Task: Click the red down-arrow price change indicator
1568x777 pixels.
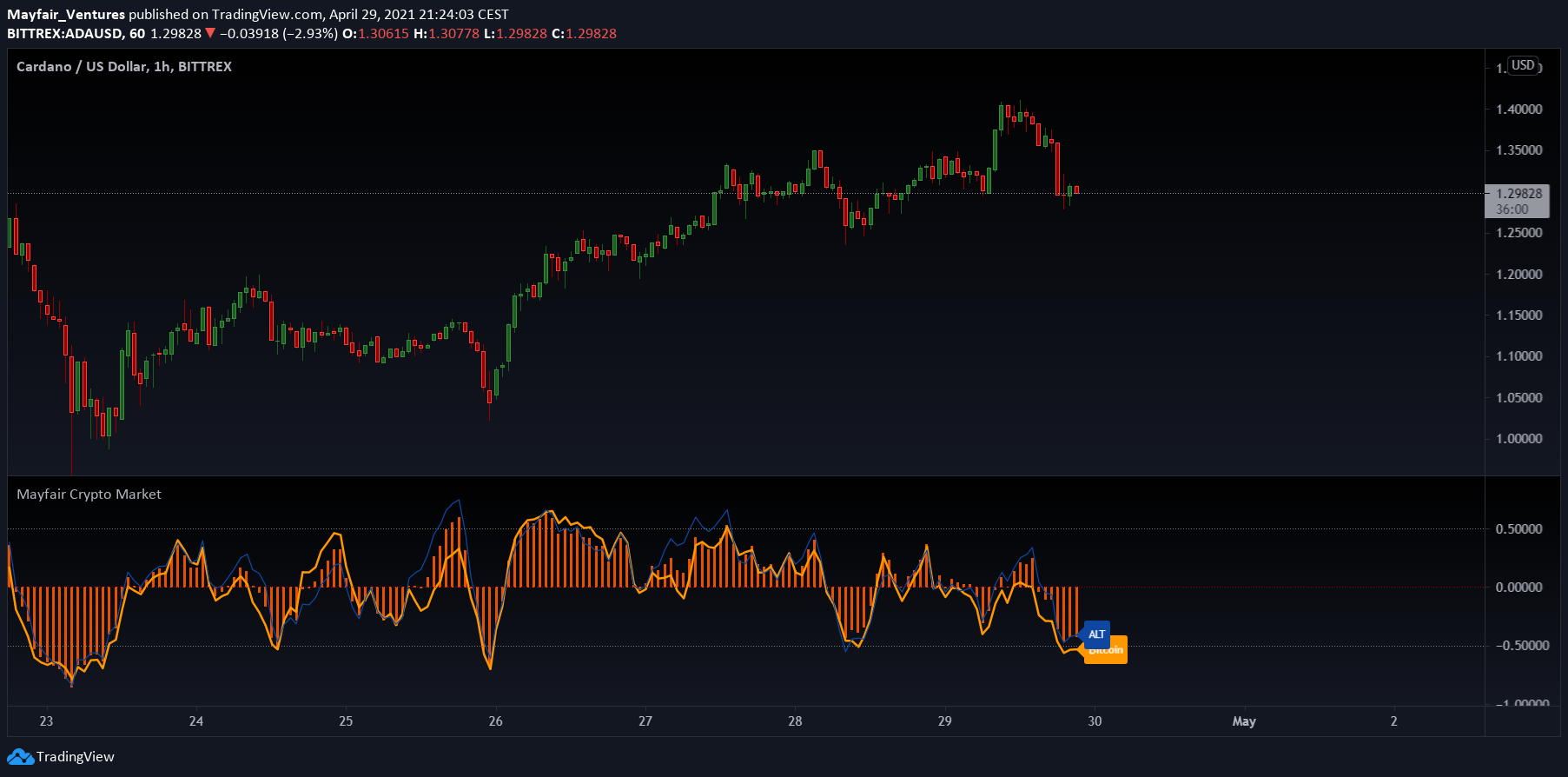Action: (x=209, y=34)
